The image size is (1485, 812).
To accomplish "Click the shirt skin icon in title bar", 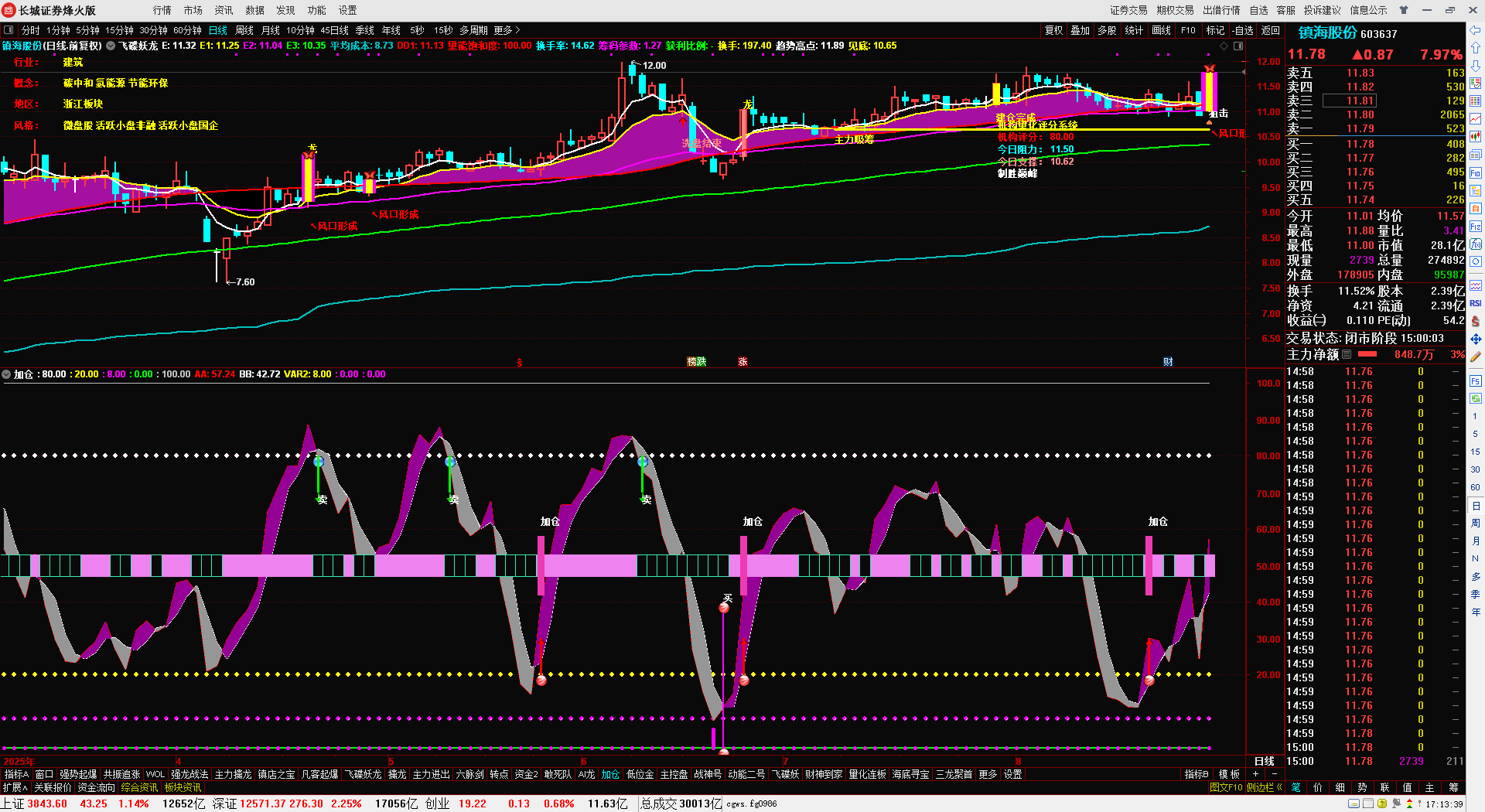I will point(1404,10).
